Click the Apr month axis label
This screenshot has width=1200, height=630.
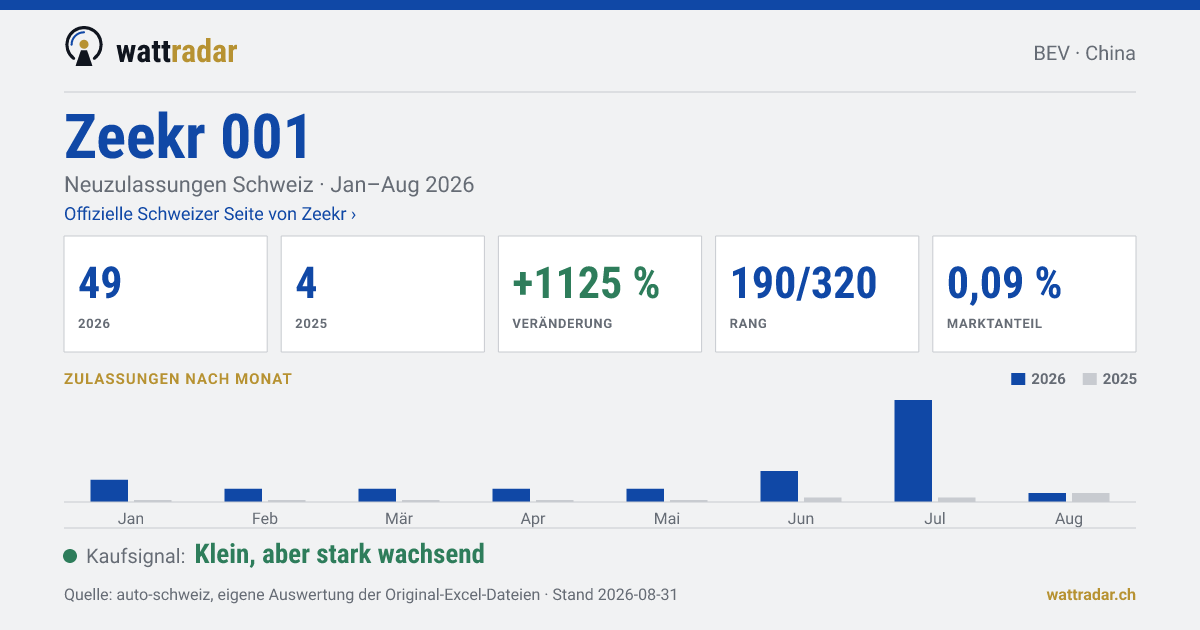[x=533, y=518]
